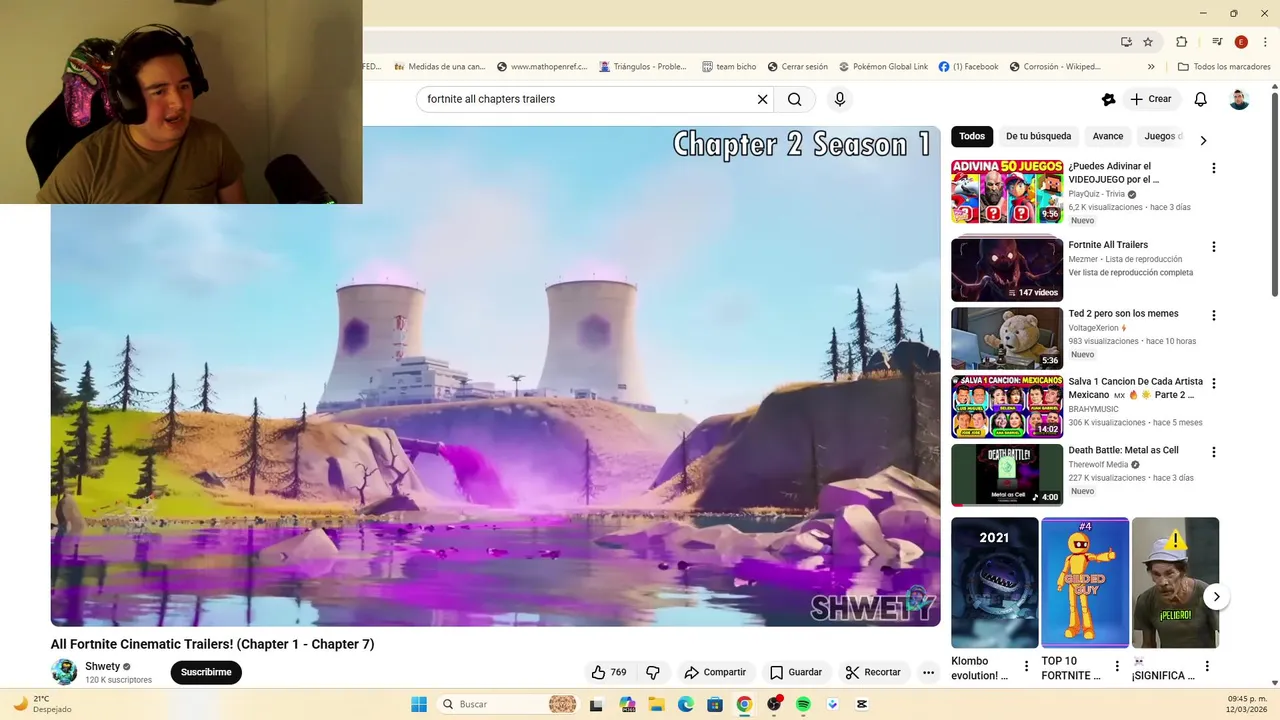Image resolution: width=1280 pixels, height=720 pixels.
Task: Open the Corrosión - Wikipedia bookmark
Action: pos(1055,67)
